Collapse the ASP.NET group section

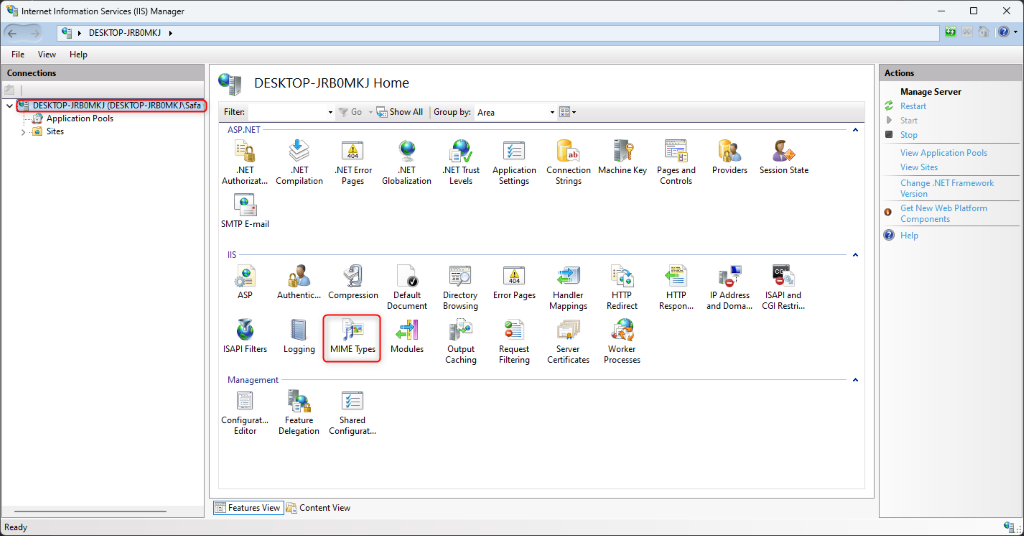(x=855, y=130)
